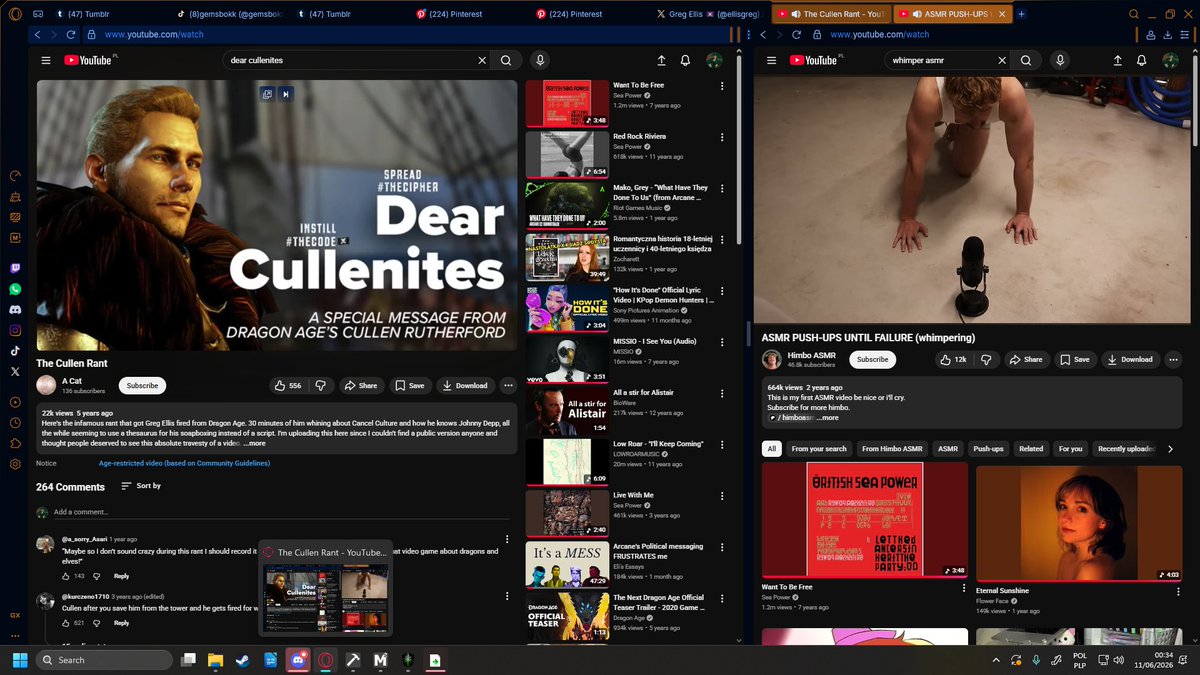Subscribe to the A Cat channel
The height and width of the screenshot is (675, 1200).
142,385
